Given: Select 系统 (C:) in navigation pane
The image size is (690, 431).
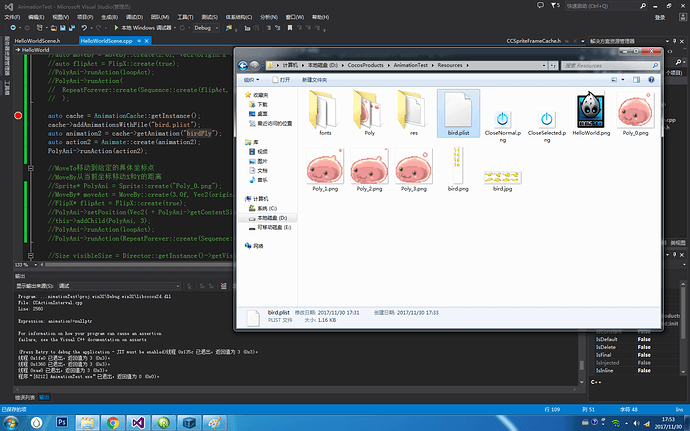Looking at the screenshot, I should click(263, 208).
